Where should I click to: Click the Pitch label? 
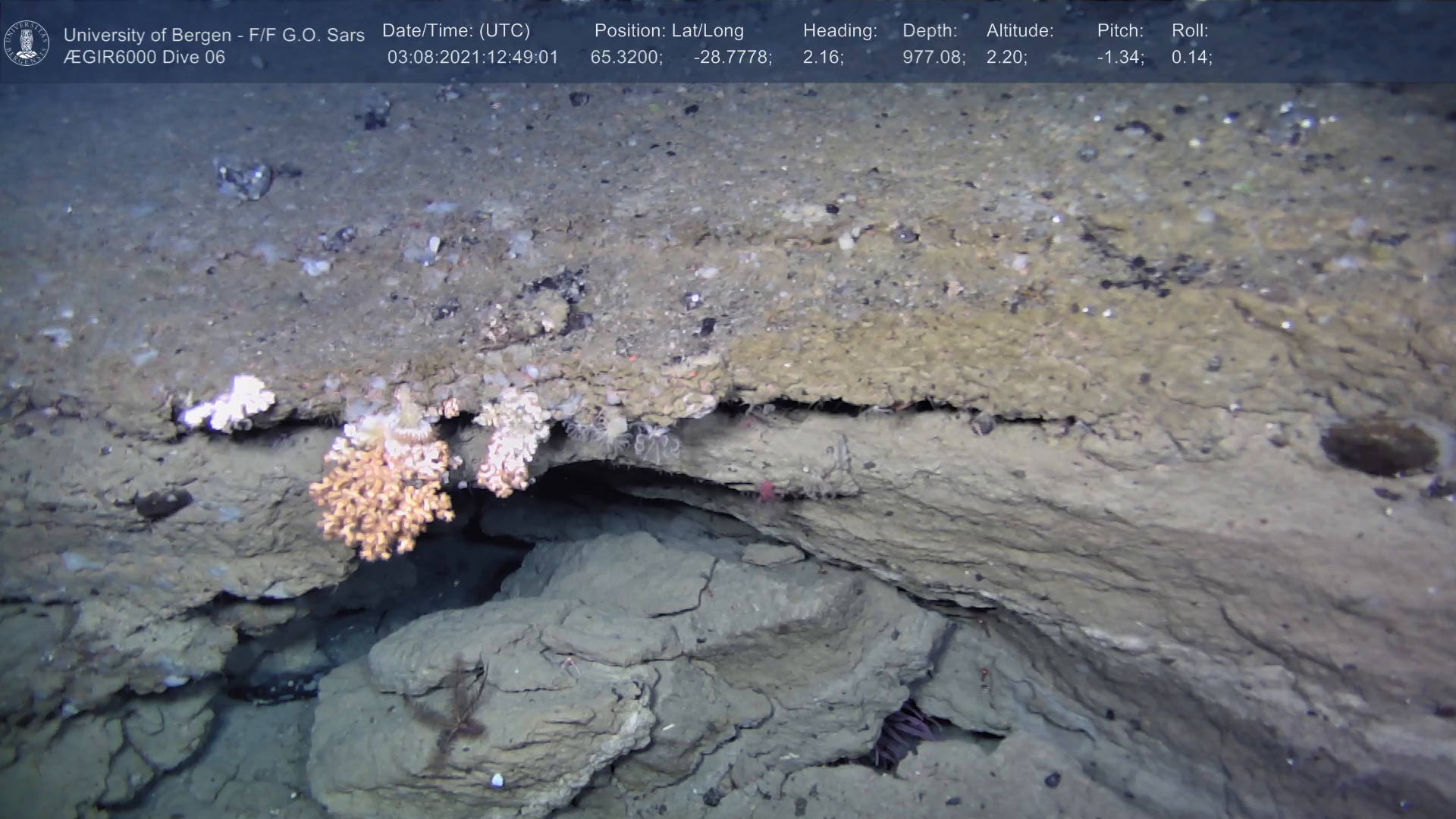[x=1120, y=31]
